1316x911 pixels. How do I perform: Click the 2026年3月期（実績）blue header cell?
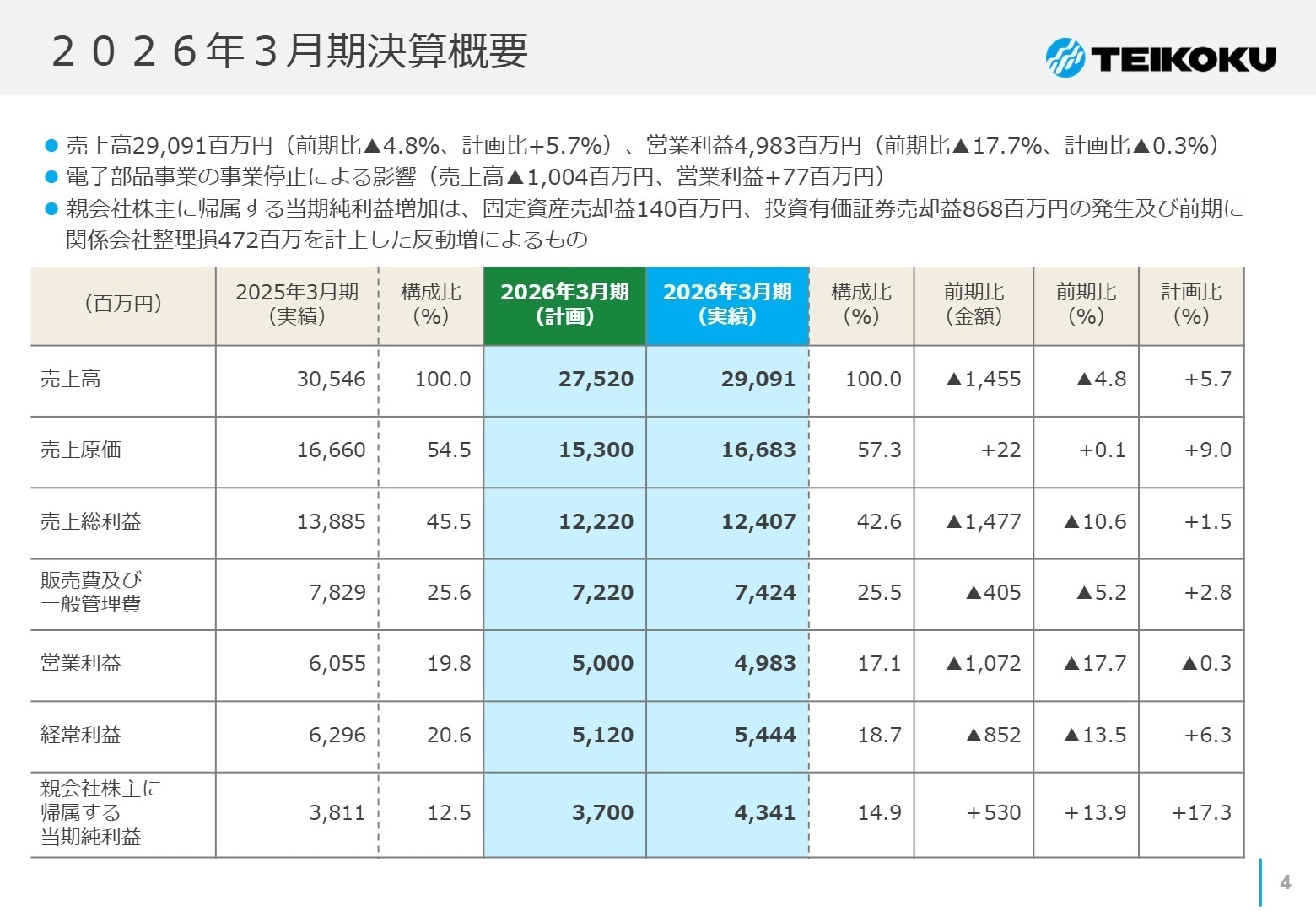tap(727, 305)
